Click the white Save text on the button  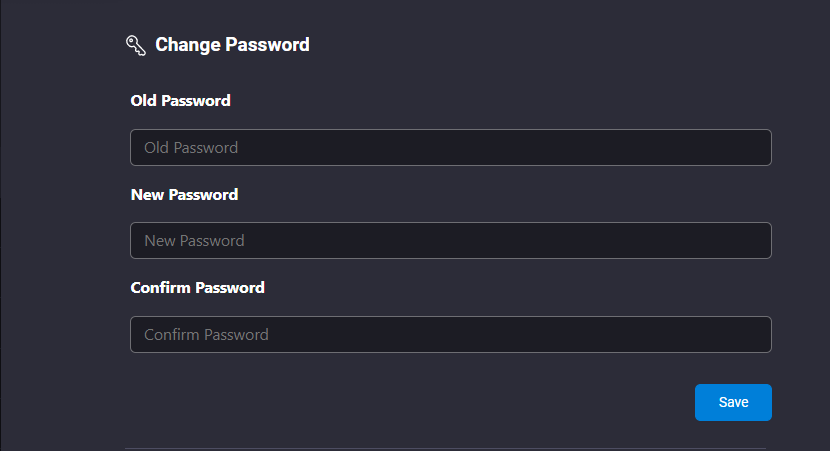click(x=733, y=402)
